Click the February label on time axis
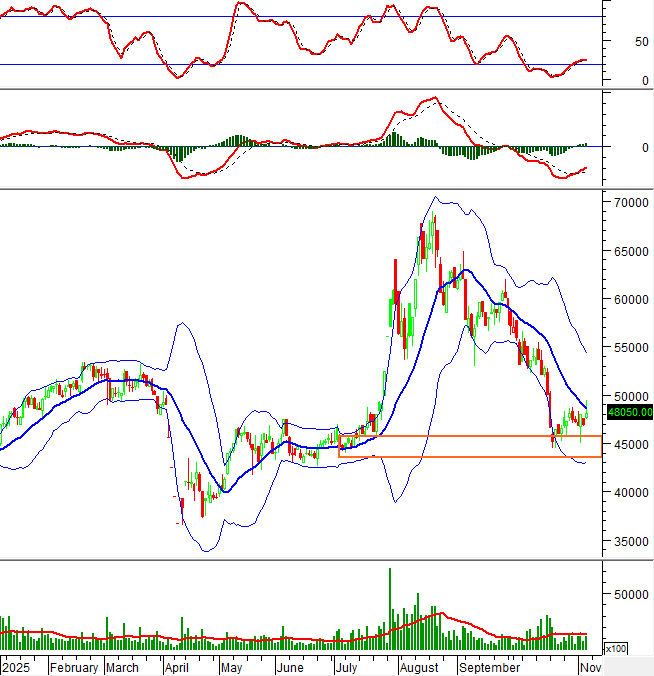Image resolution: width=654 pixels, height=676 pixels. pos(73,667)
